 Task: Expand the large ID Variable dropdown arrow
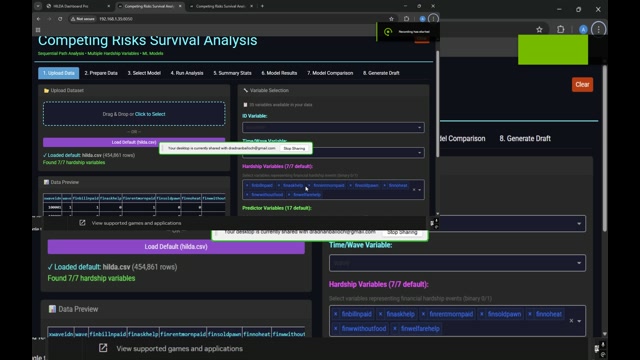coord(579,224)
